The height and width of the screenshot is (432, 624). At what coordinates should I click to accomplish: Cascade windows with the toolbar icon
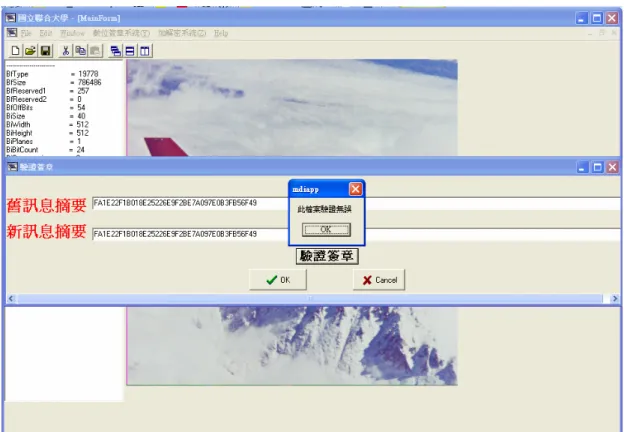pos(115,51)
